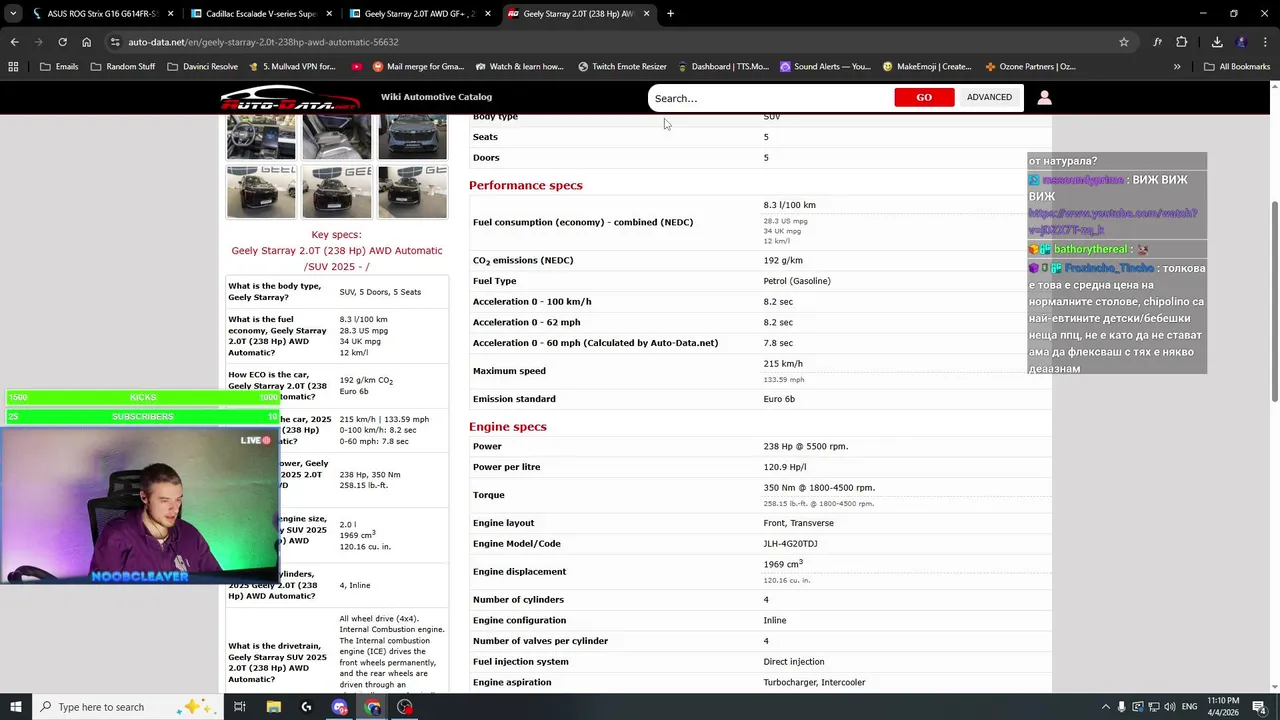Click the 238 Hp @ 5500 rpm value

point(805,447)
